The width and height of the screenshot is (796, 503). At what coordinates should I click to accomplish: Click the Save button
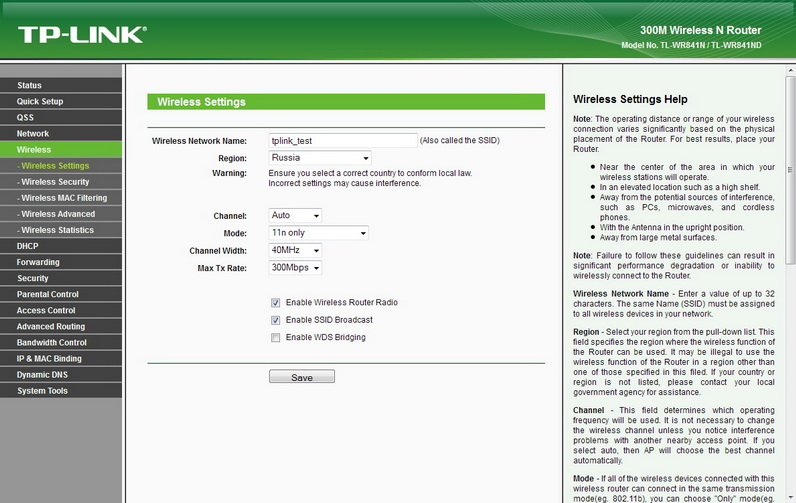point(301,377)
